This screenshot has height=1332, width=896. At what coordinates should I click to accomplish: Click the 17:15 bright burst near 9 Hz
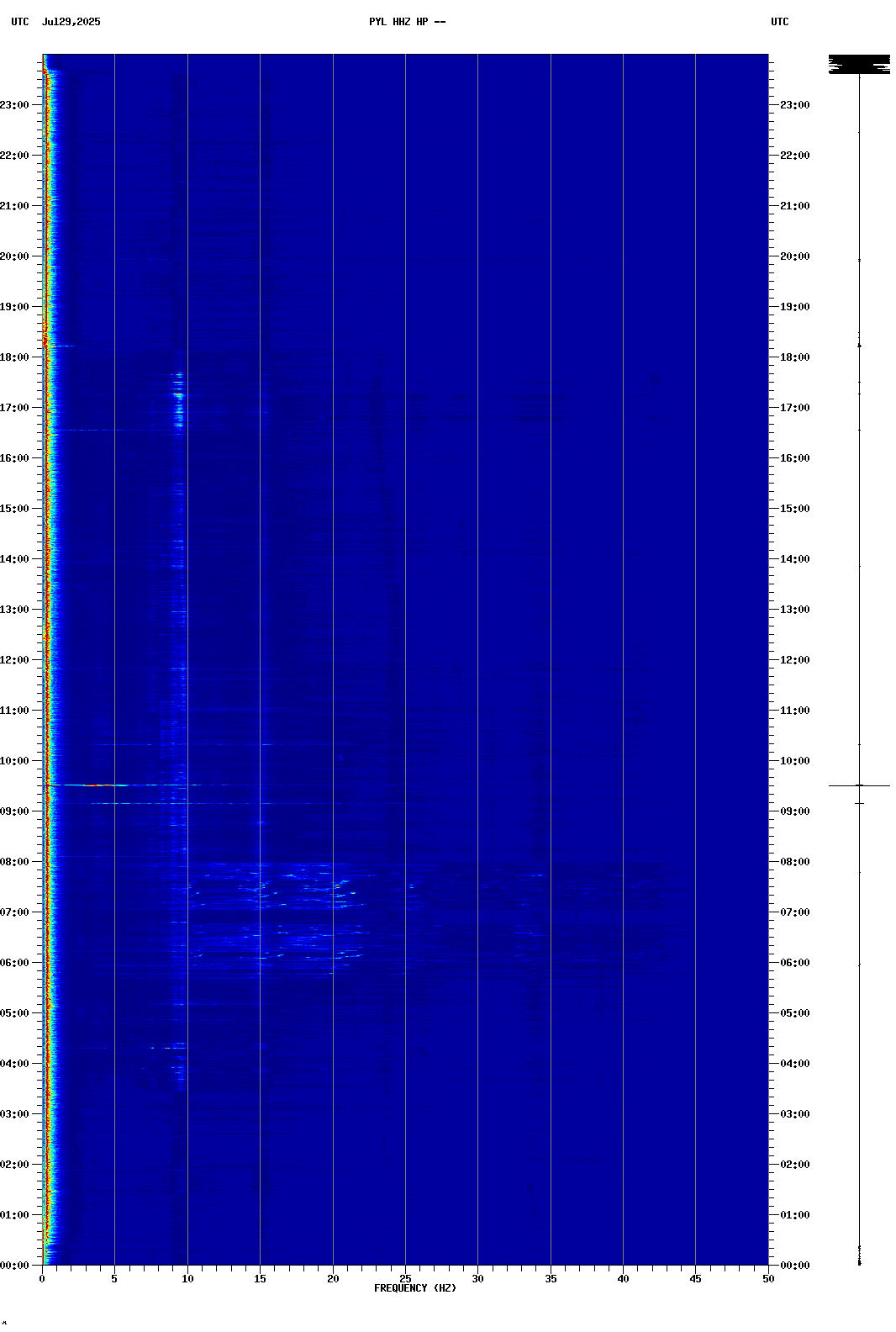pos(178,394)
